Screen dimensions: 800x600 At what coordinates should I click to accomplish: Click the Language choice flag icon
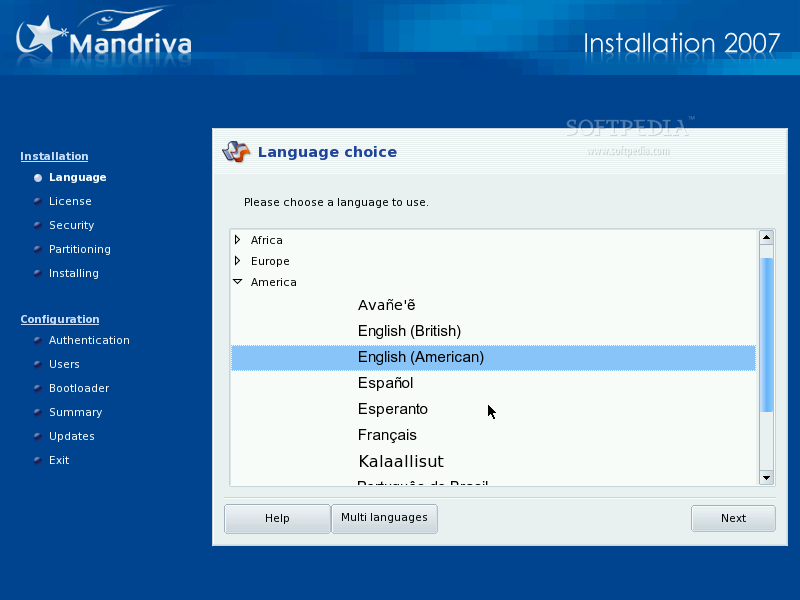point(236,152)
